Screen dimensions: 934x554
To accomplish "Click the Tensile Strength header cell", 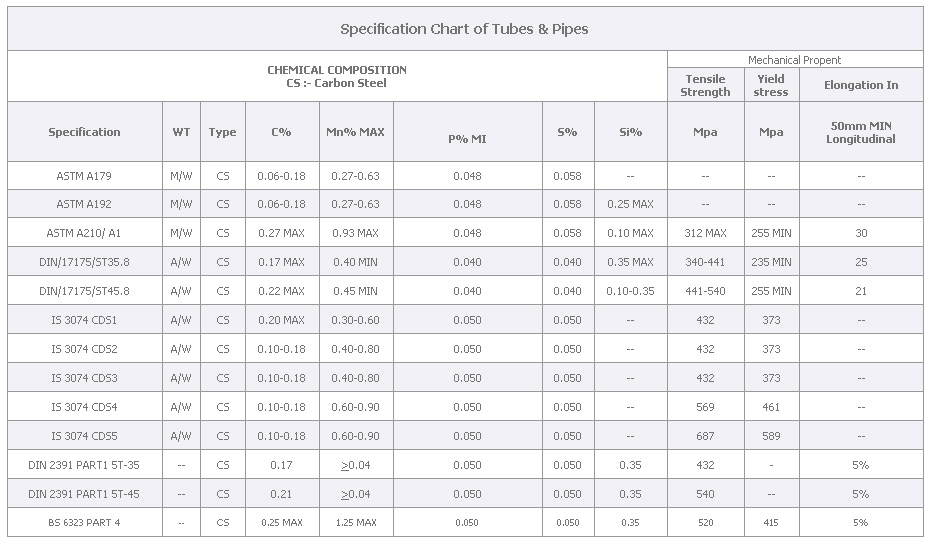I will tap(705, 85).
